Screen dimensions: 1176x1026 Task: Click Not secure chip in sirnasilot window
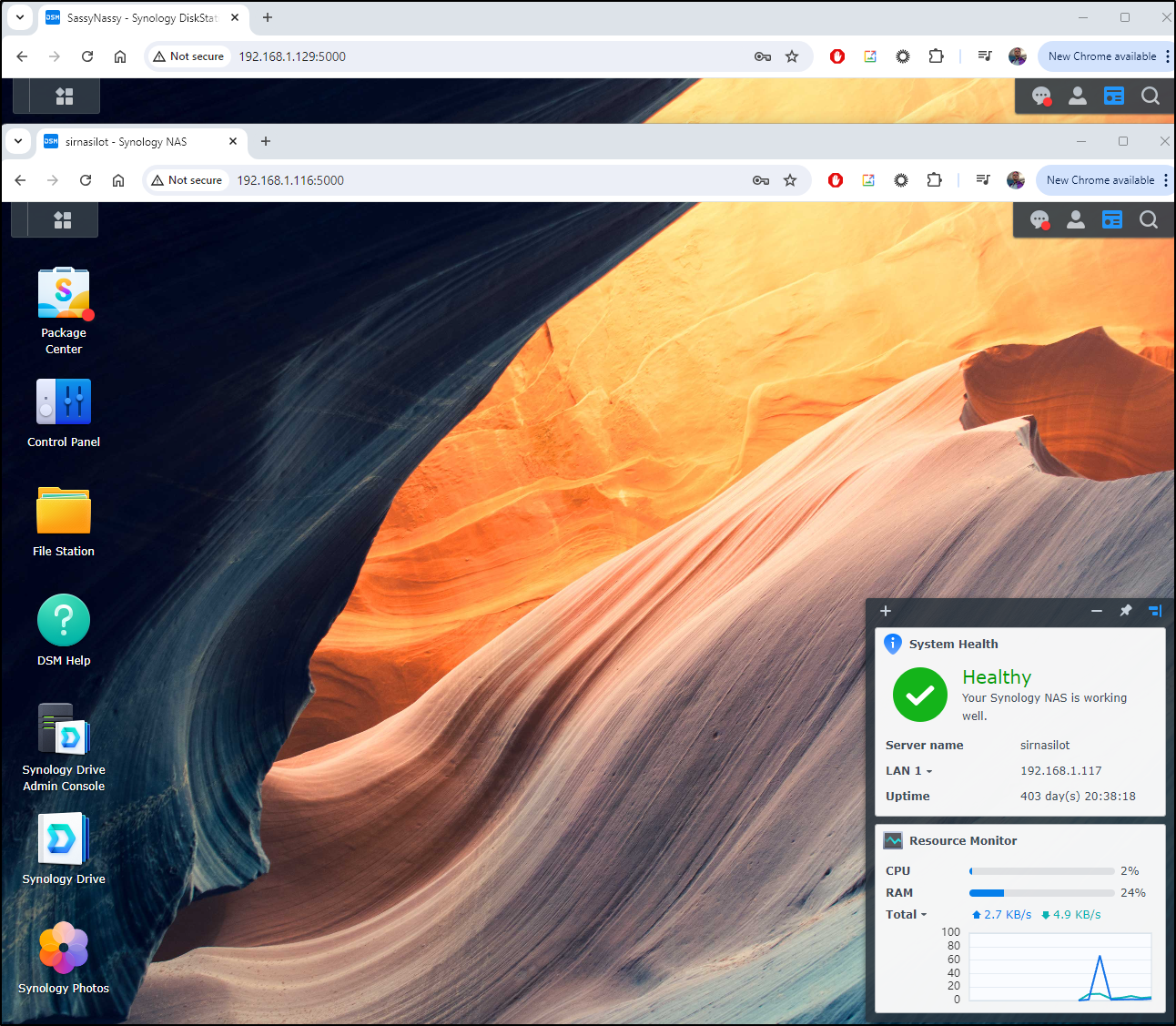pyautogui.click(x=187, y=180)
